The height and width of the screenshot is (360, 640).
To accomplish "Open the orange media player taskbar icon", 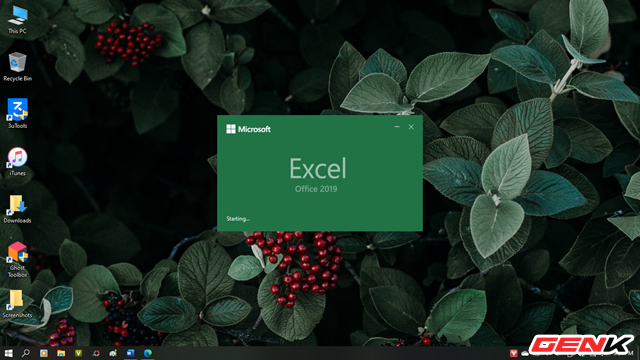I will [x=44, y=353].
